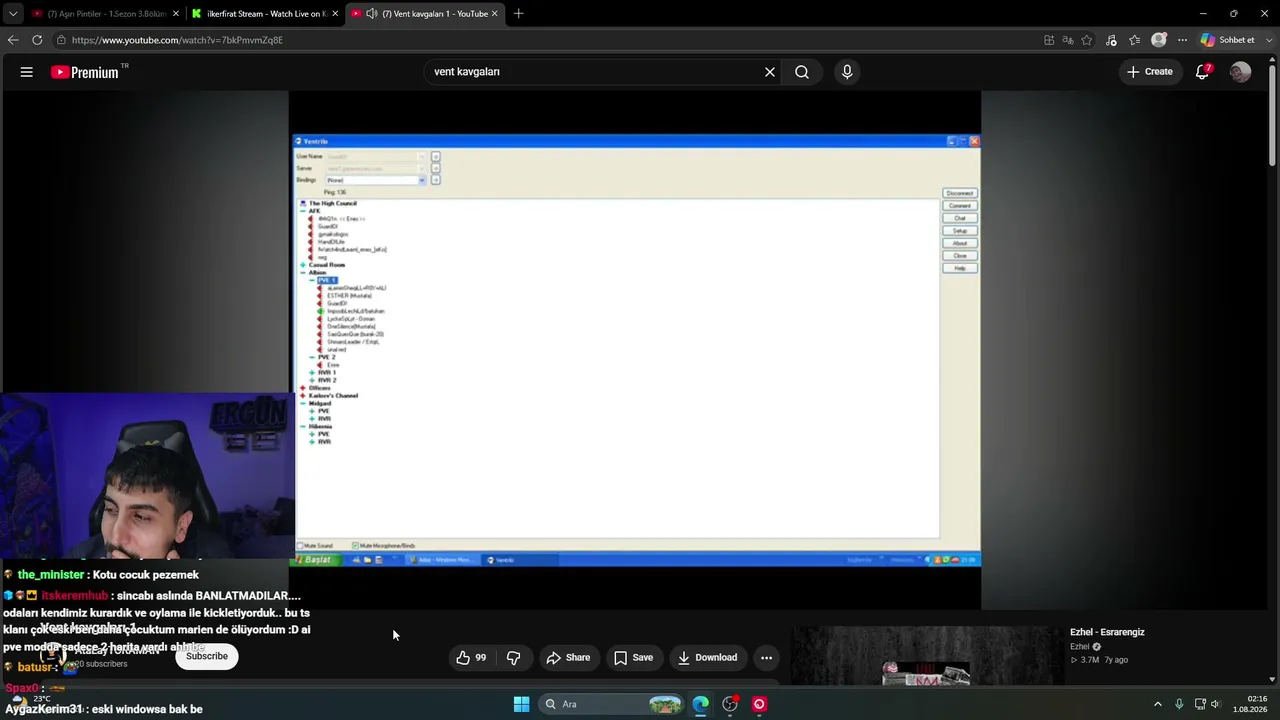Select the PVE 1 channel in Ventrilo
The image size is (1280, 720).
point(327,280)
